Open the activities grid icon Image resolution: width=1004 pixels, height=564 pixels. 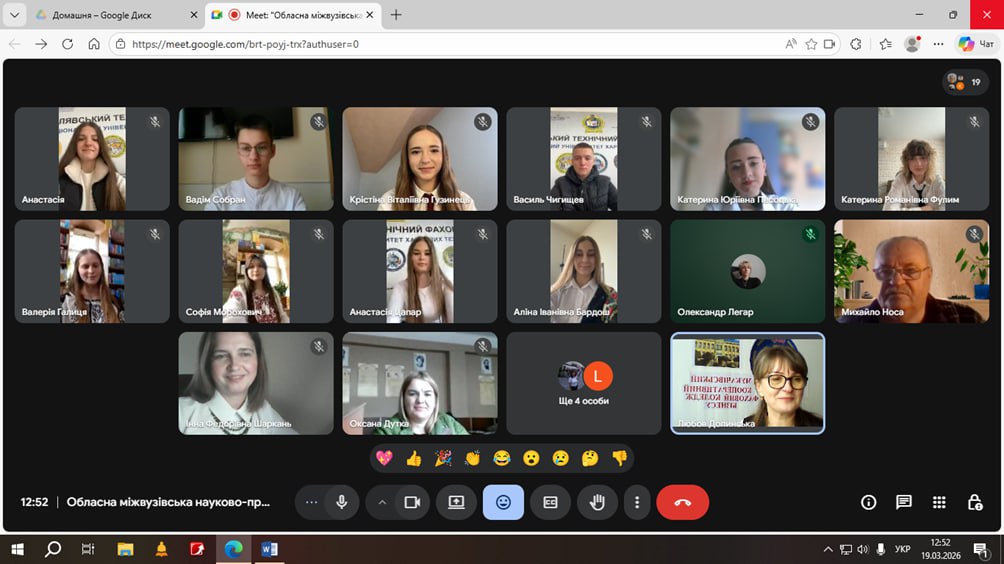[x=939, y=502]
